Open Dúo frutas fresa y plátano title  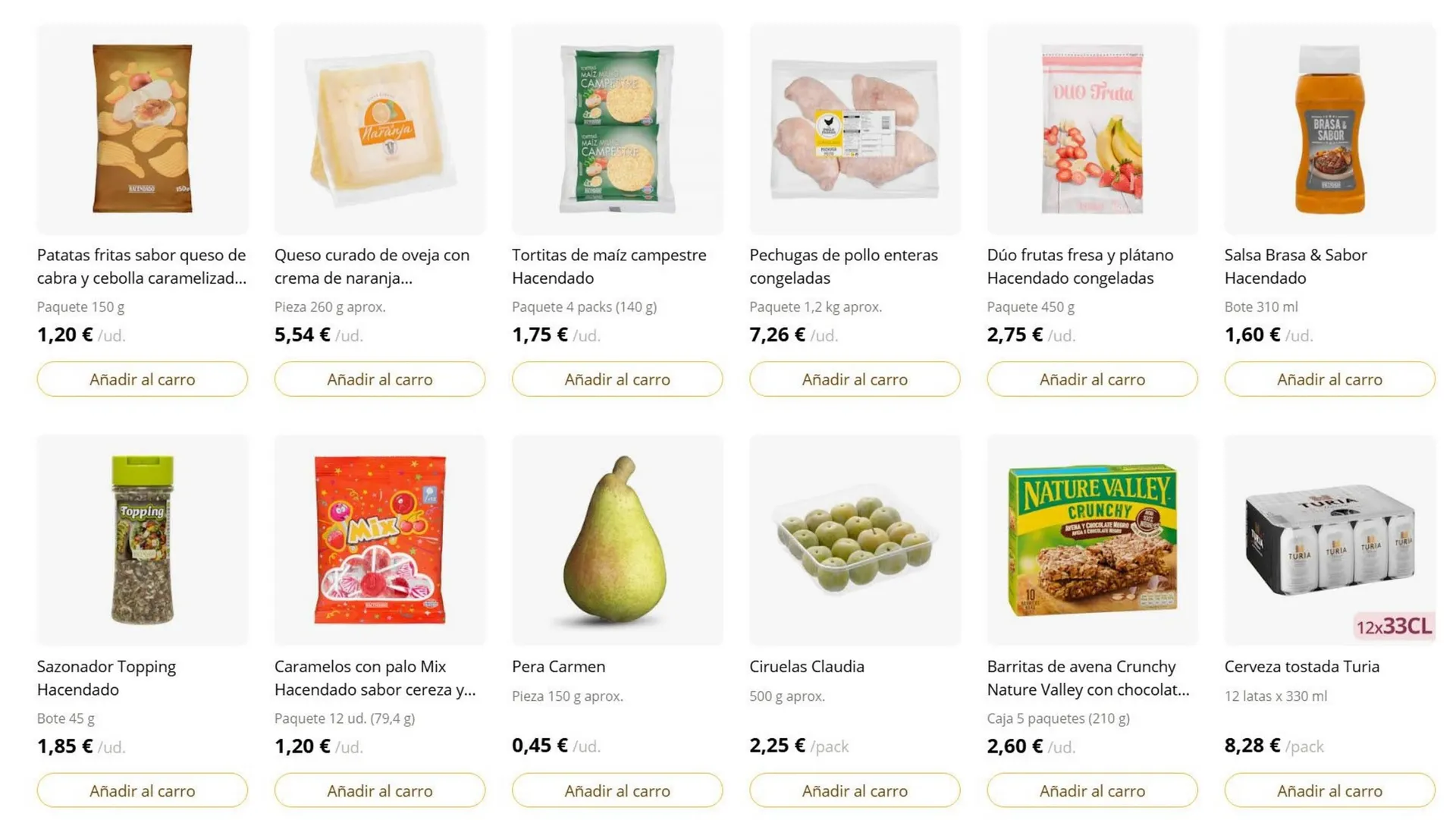(x=1080, y=266)
